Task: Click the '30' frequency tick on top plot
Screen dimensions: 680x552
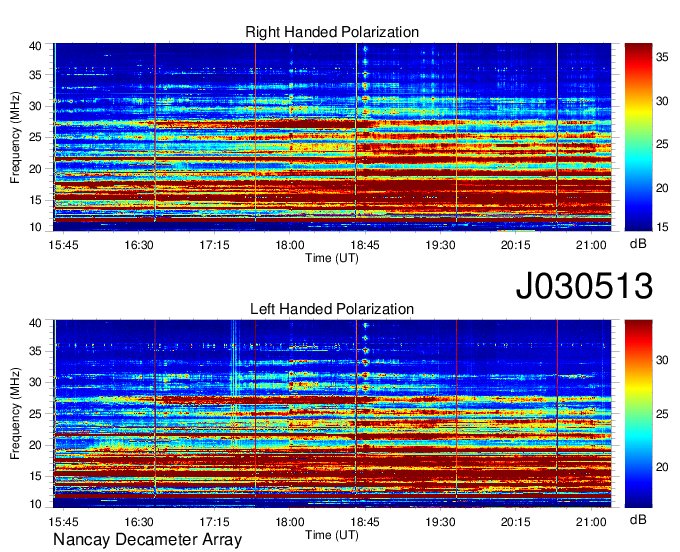Action: tap(35, 106)
